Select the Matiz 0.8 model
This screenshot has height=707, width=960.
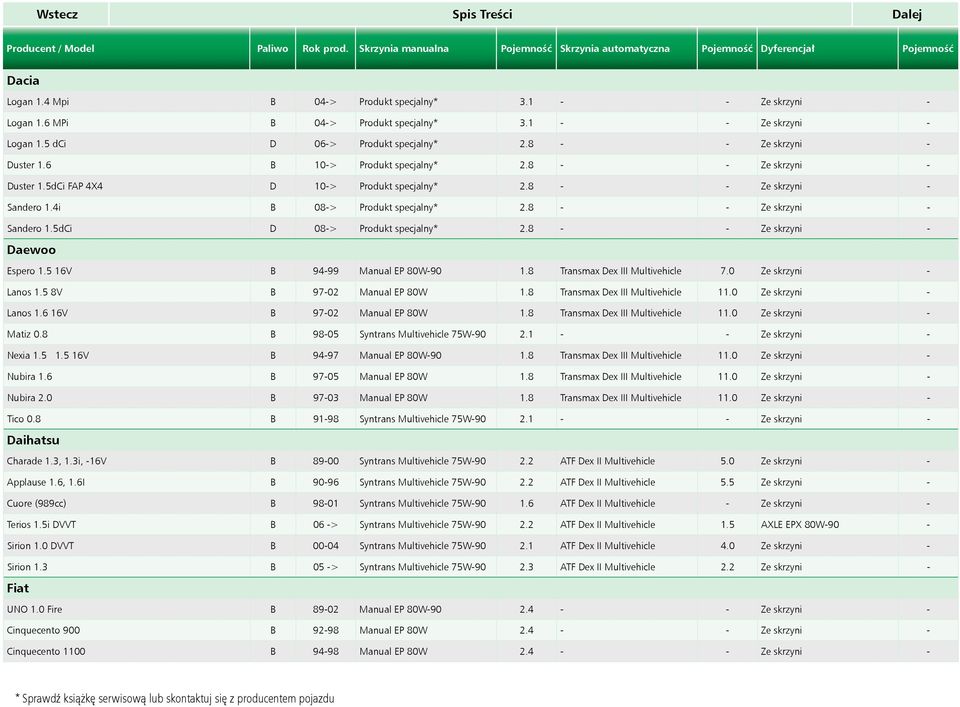pyautogui.click(x=27, y=334)
